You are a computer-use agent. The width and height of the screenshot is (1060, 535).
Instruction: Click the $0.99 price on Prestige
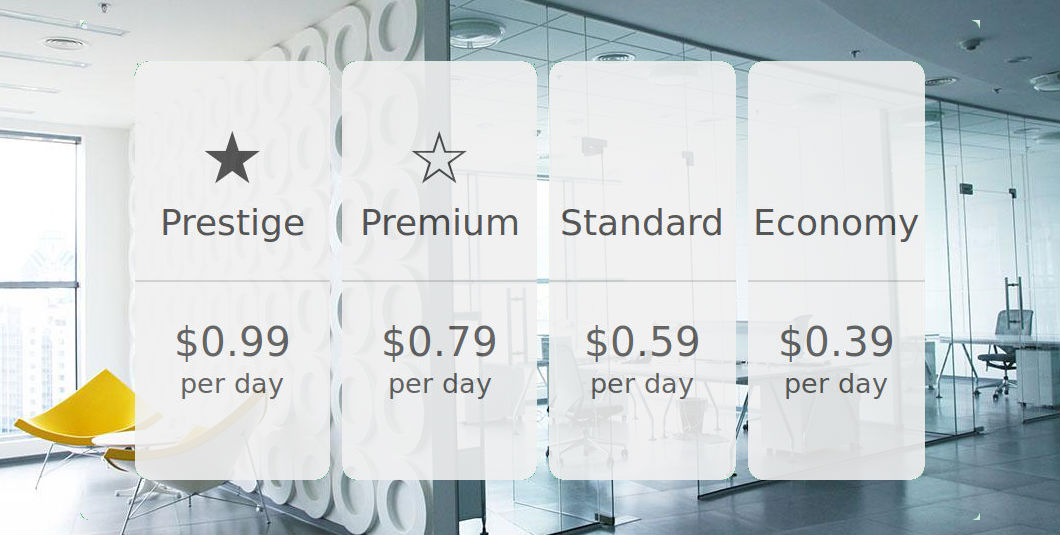[x=232, y=342]
